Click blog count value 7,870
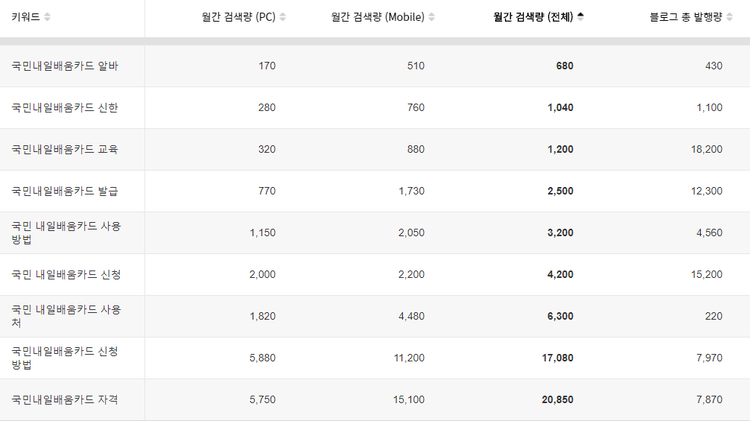 coord(709,399)
